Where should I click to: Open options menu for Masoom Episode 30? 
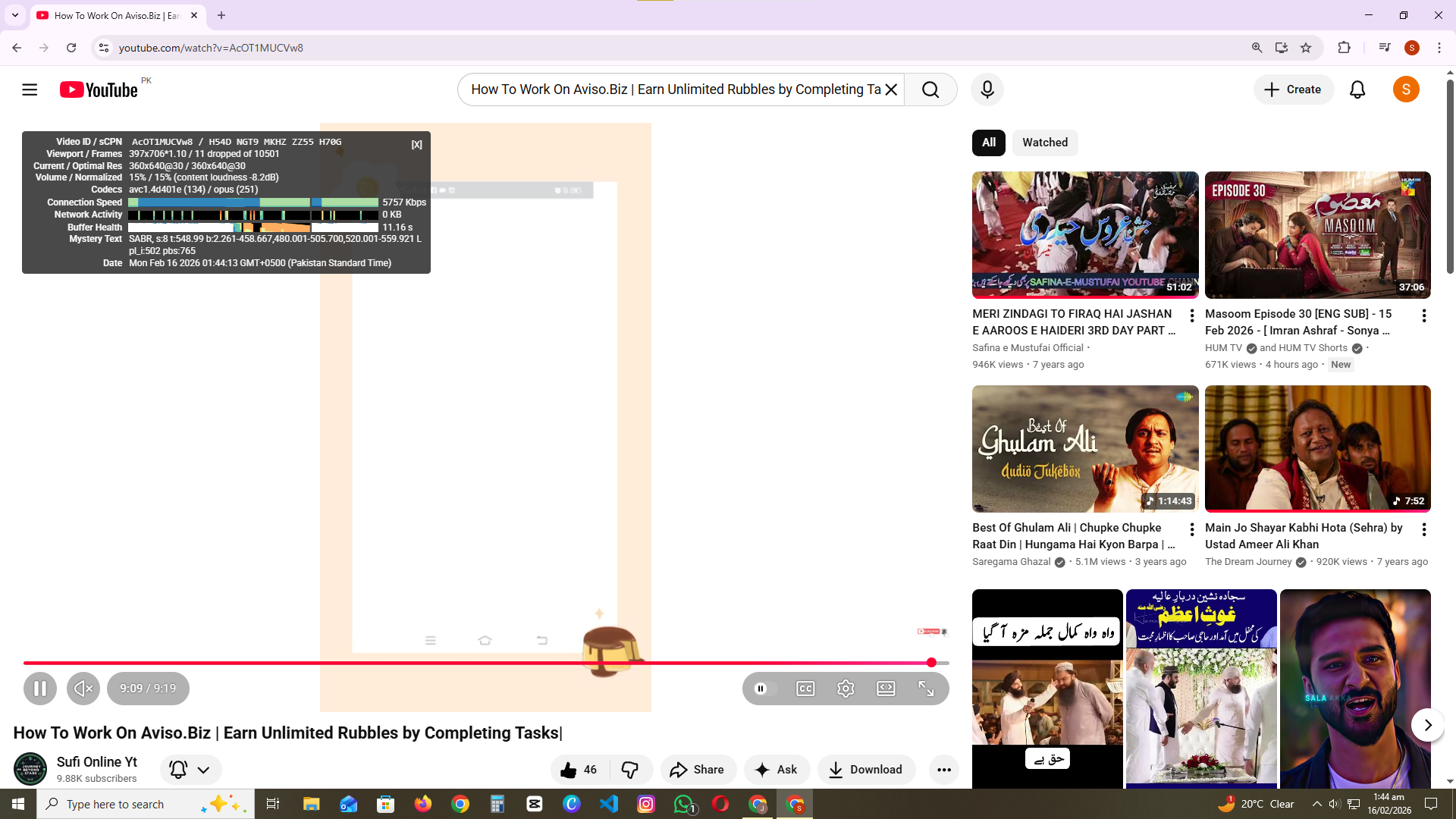(1423, 315)
